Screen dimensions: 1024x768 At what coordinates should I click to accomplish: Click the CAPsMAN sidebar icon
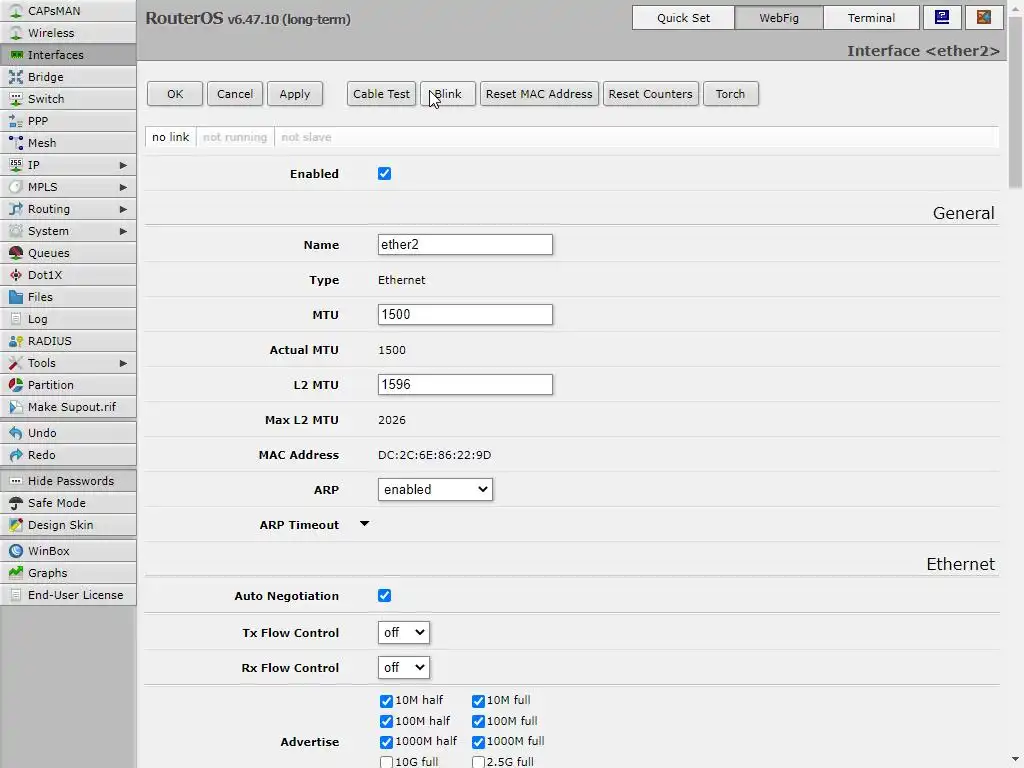pos(16,11)
